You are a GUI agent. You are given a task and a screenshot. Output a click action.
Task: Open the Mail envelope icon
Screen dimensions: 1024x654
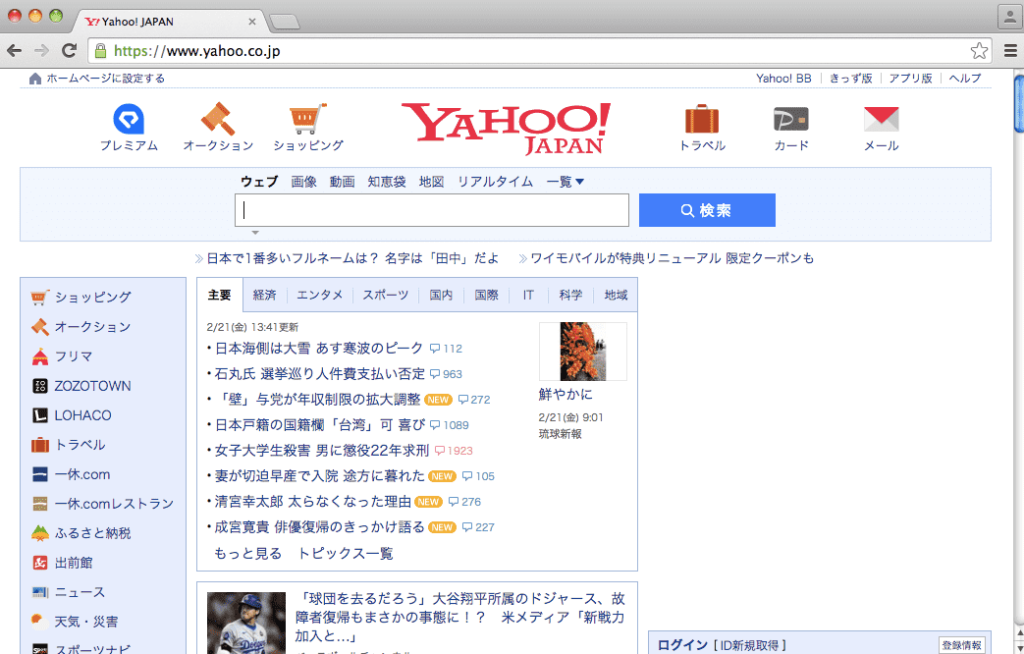pos(881,119)
